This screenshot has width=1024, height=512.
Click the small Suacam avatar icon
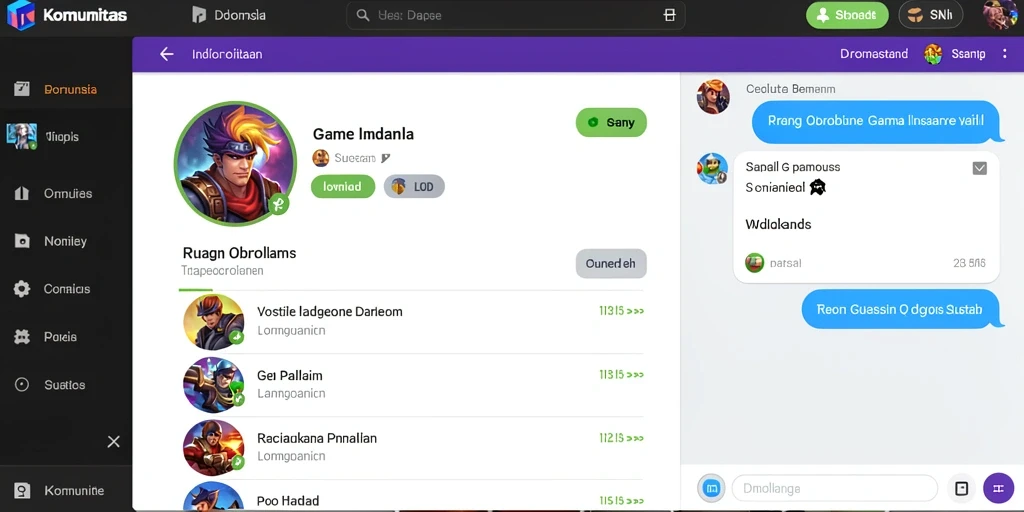321,158
